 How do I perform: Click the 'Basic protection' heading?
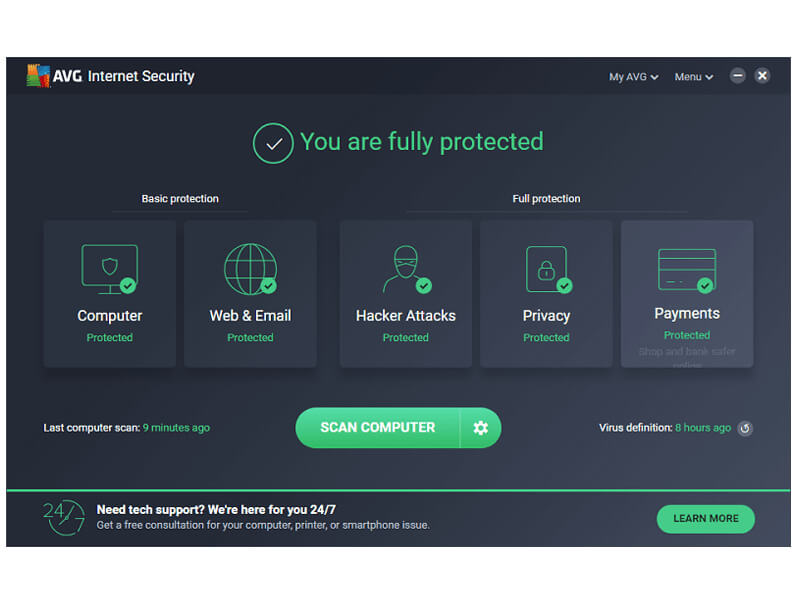tap(180, 198)
